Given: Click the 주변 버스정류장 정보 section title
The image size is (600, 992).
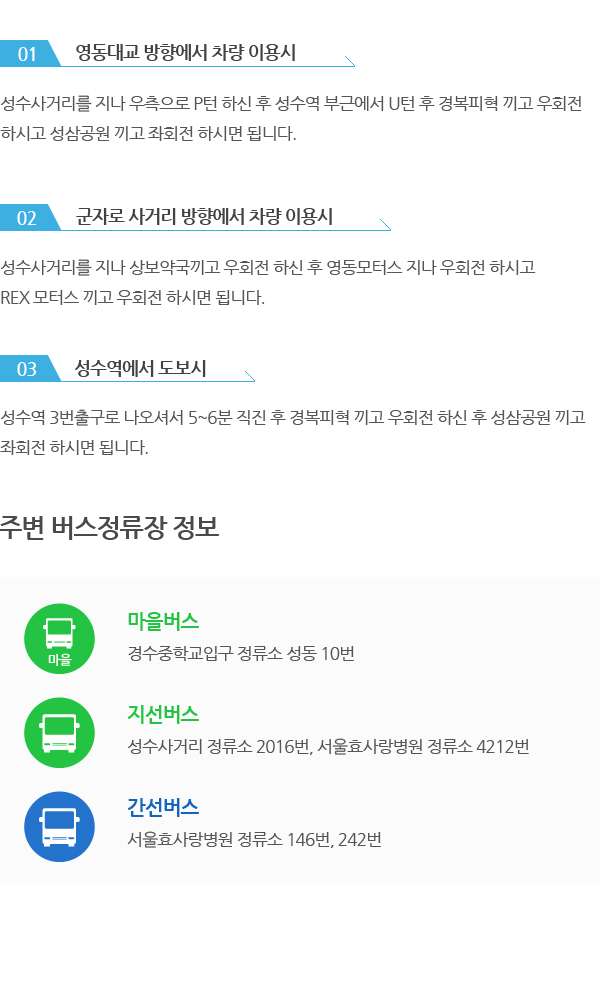Looking at the screenshot, I should [x=109, y=527].
